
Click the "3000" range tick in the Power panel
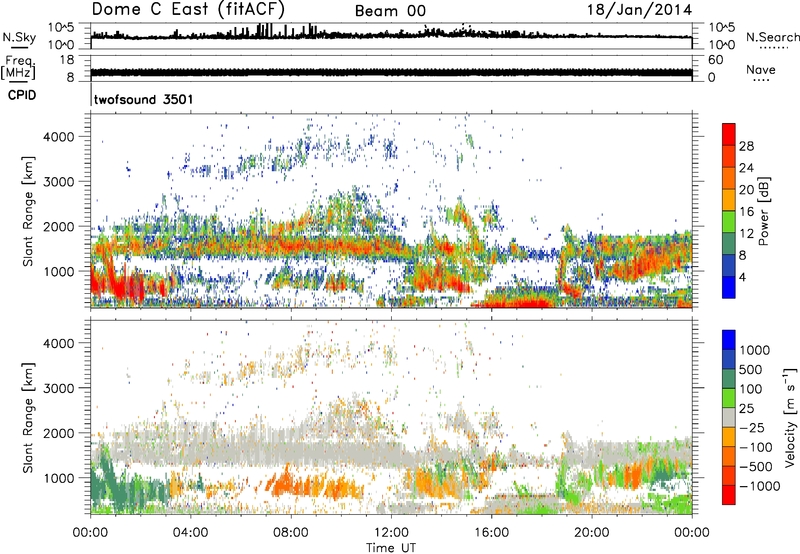pyautogui.click(x=58, y=182)
